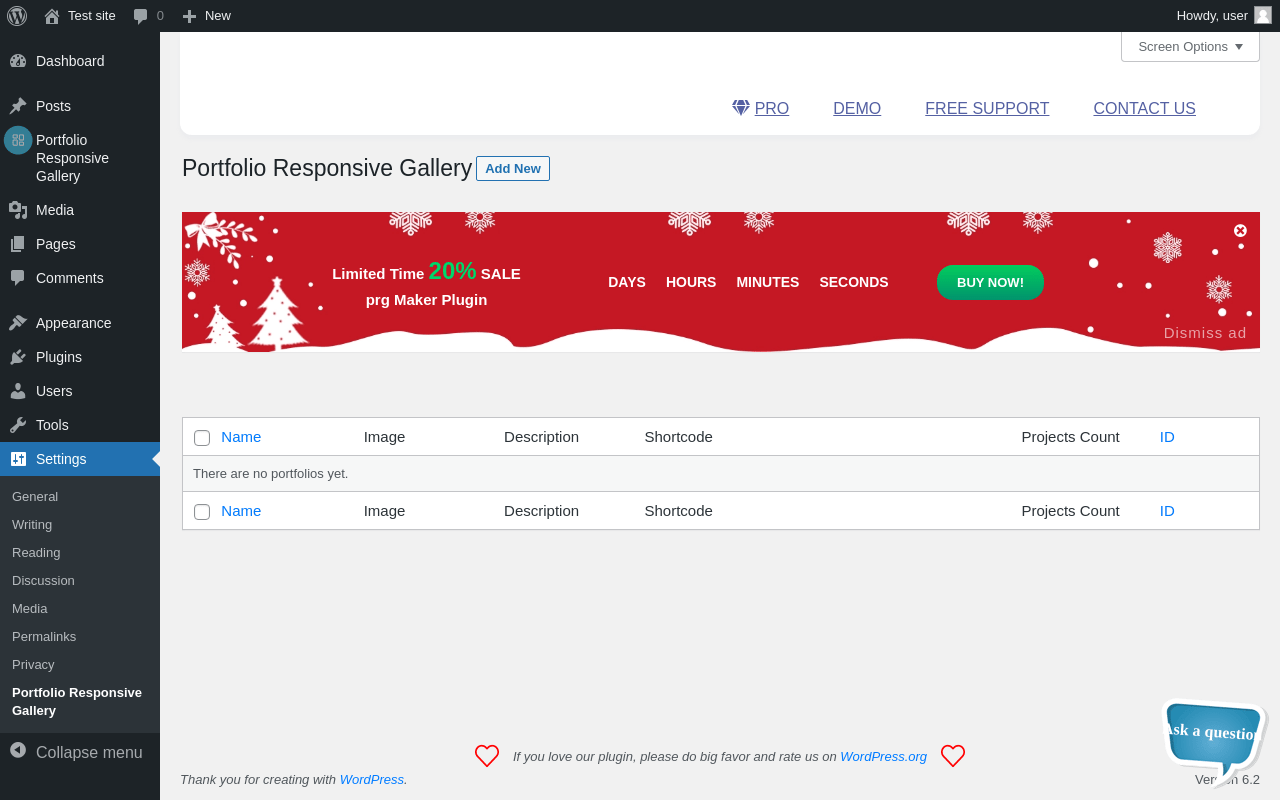Click the PRO diamond icon
The width and height of the screenshot is (1280, 800).
pyautogui.click(x=741, y=108)
